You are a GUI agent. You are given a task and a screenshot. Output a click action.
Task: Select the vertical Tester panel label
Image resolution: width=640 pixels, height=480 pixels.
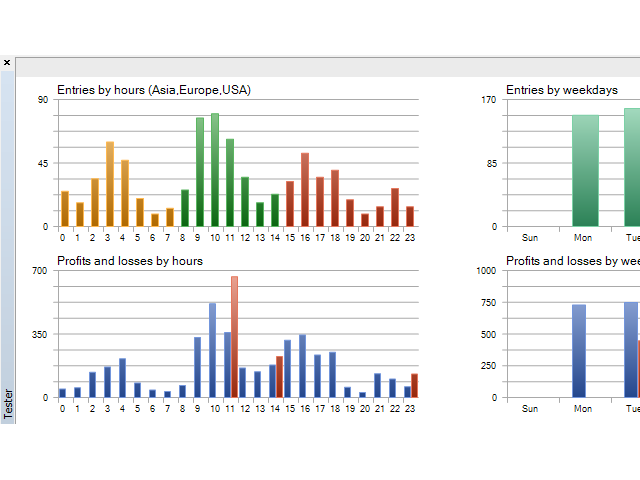coord(8,403)
